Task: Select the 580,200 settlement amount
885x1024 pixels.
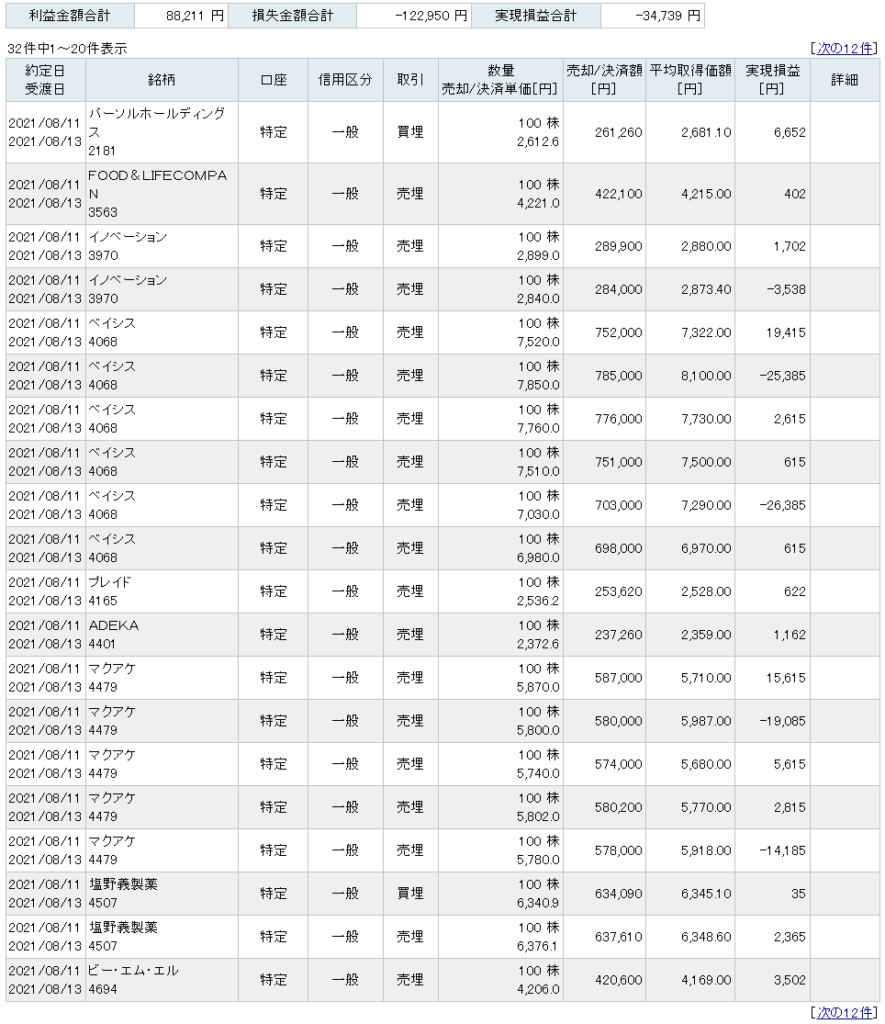Action: (x=619, y=807)
